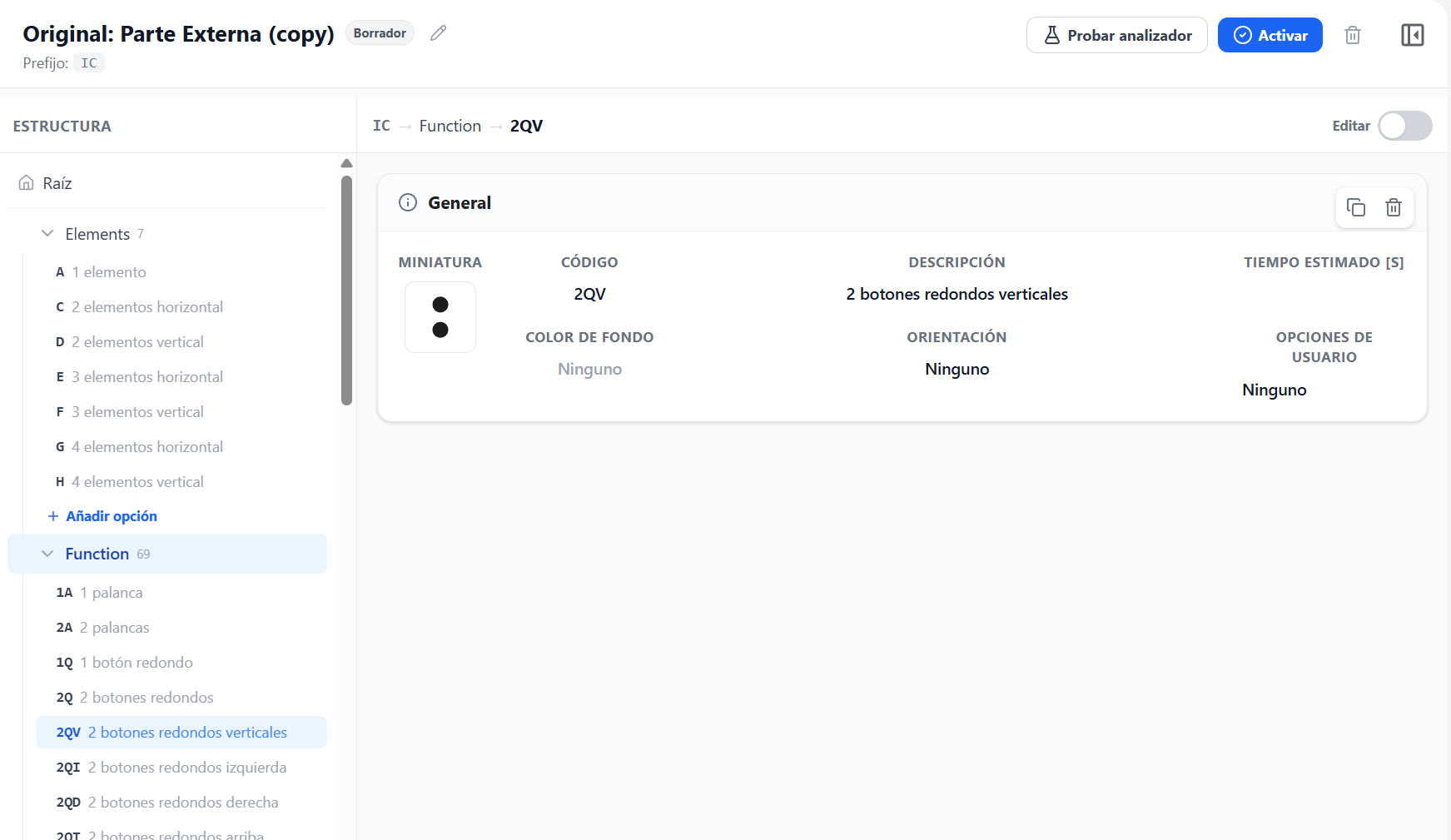Click the trash icon in the top header
1451x840 pixels.
(x=1353, y=35)
